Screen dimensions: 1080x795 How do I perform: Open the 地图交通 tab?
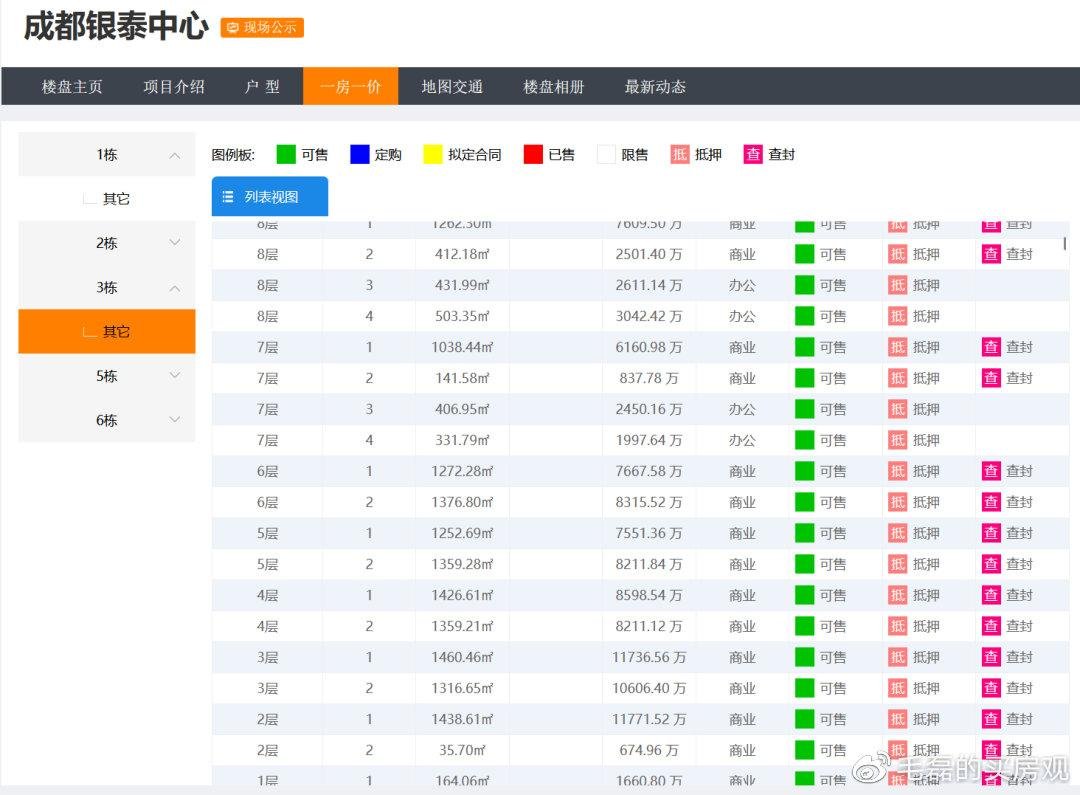(452, 87)
